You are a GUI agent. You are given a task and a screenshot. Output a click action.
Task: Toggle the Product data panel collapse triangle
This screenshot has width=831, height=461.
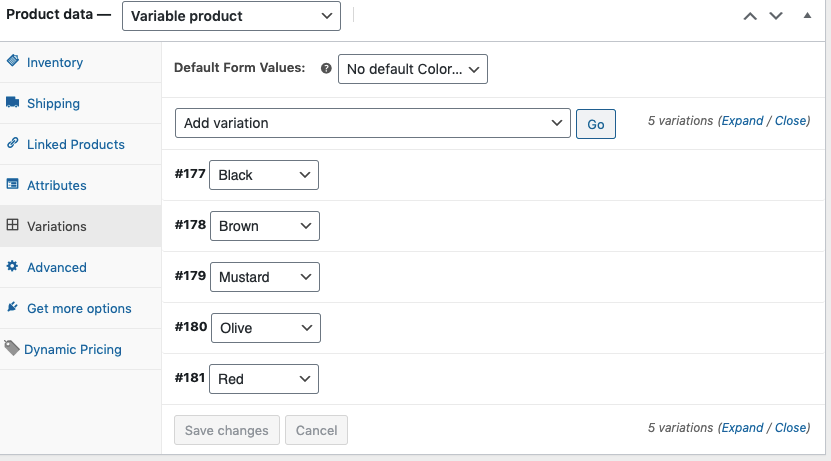pos(807,16)
